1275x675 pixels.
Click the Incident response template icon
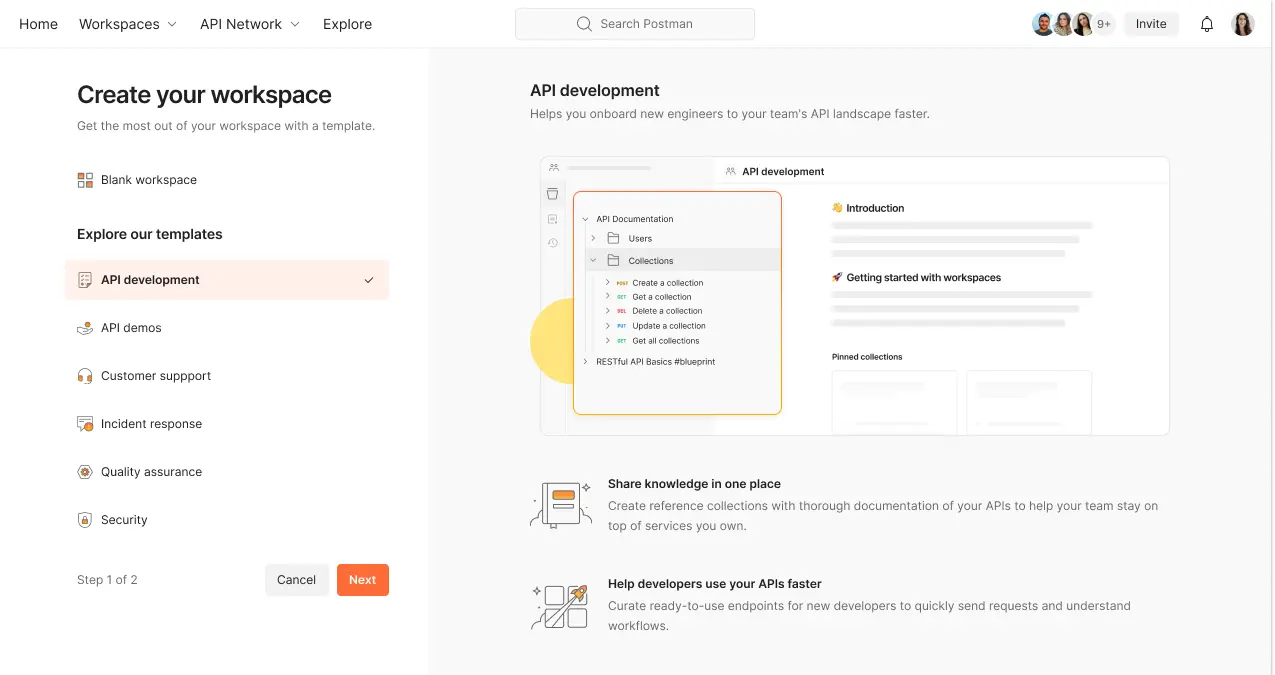coord(85,424)
